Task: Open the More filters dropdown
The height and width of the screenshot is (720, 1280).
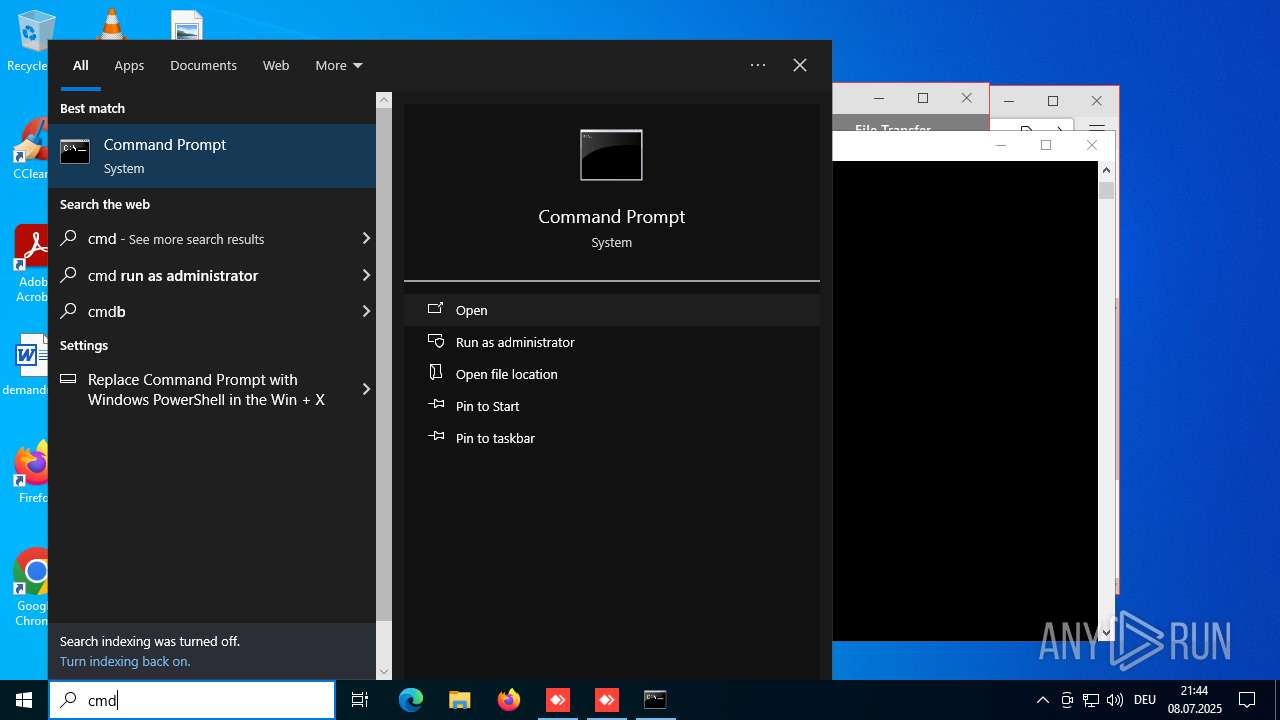Action: coord(338,65)
